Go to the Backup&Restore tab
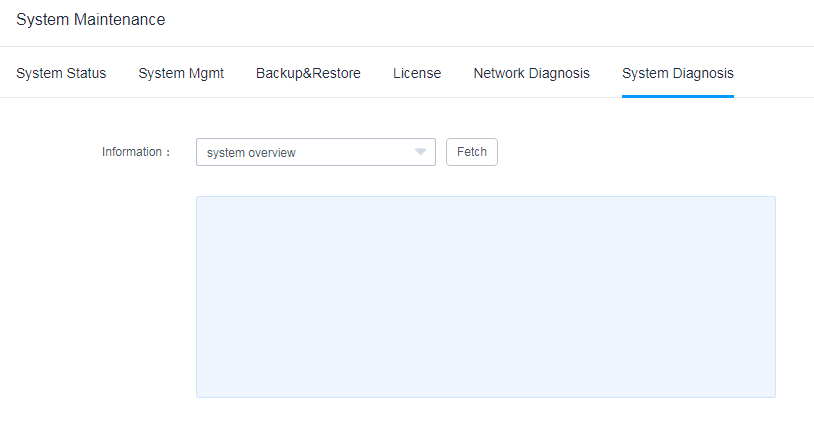Screen dimensions: 814x431 (308, 73)
